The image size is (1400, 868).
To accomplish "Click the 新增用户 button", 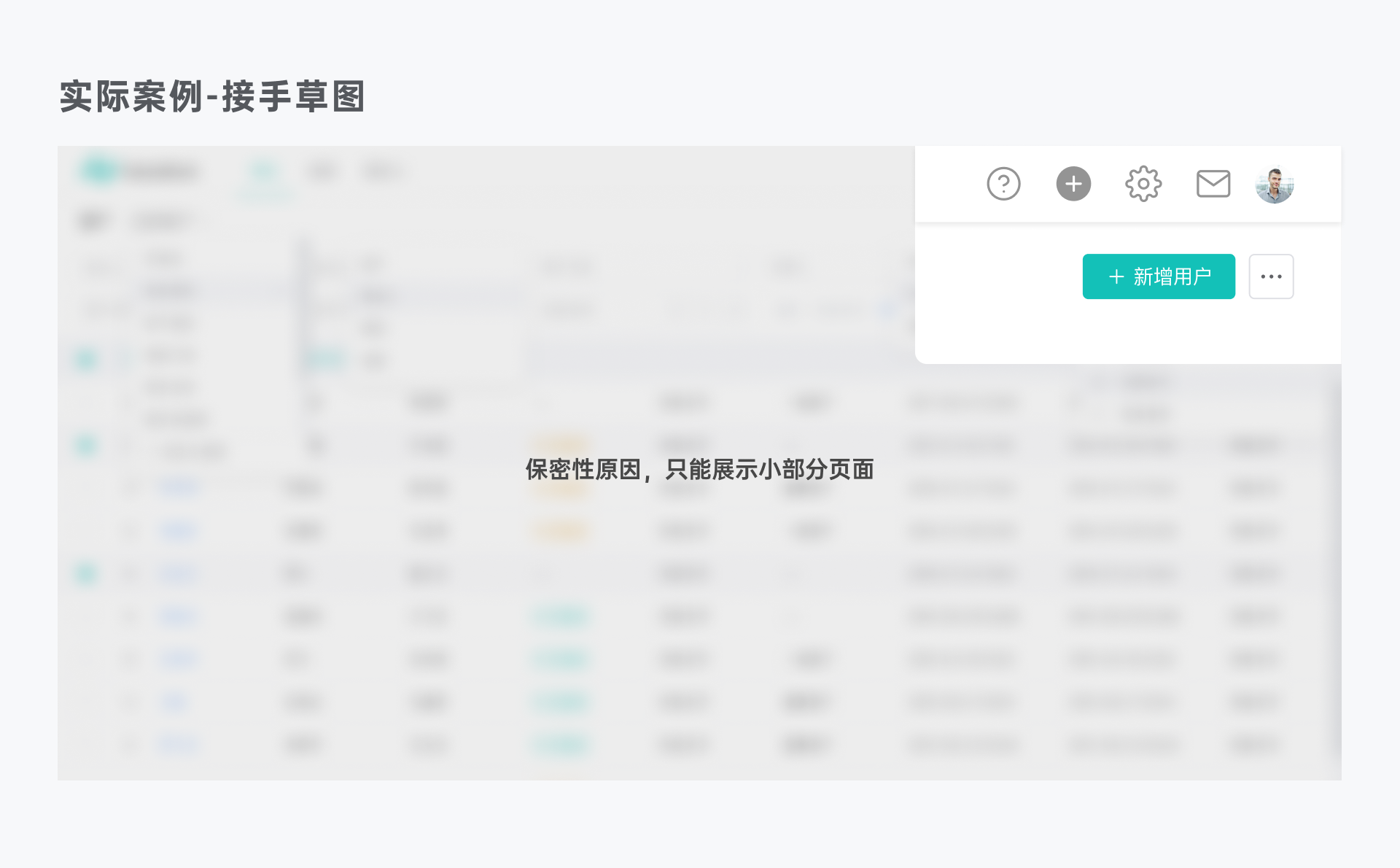I will click(1159, 276).
